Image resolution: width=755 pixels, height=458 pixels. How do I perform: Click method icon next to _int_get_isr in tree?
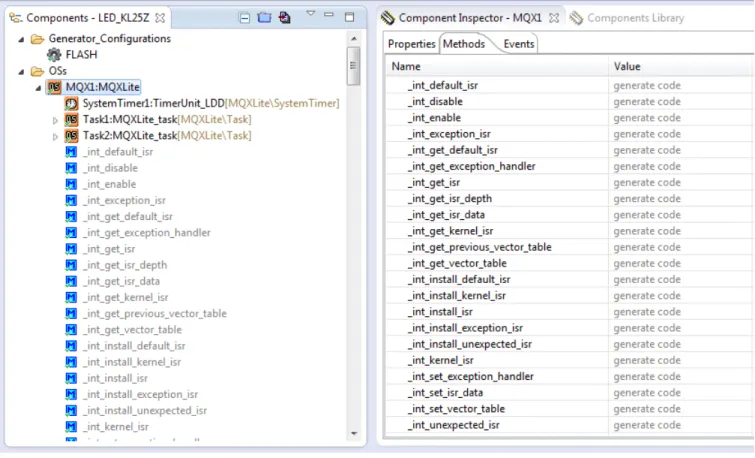click(x=71, y=249)
